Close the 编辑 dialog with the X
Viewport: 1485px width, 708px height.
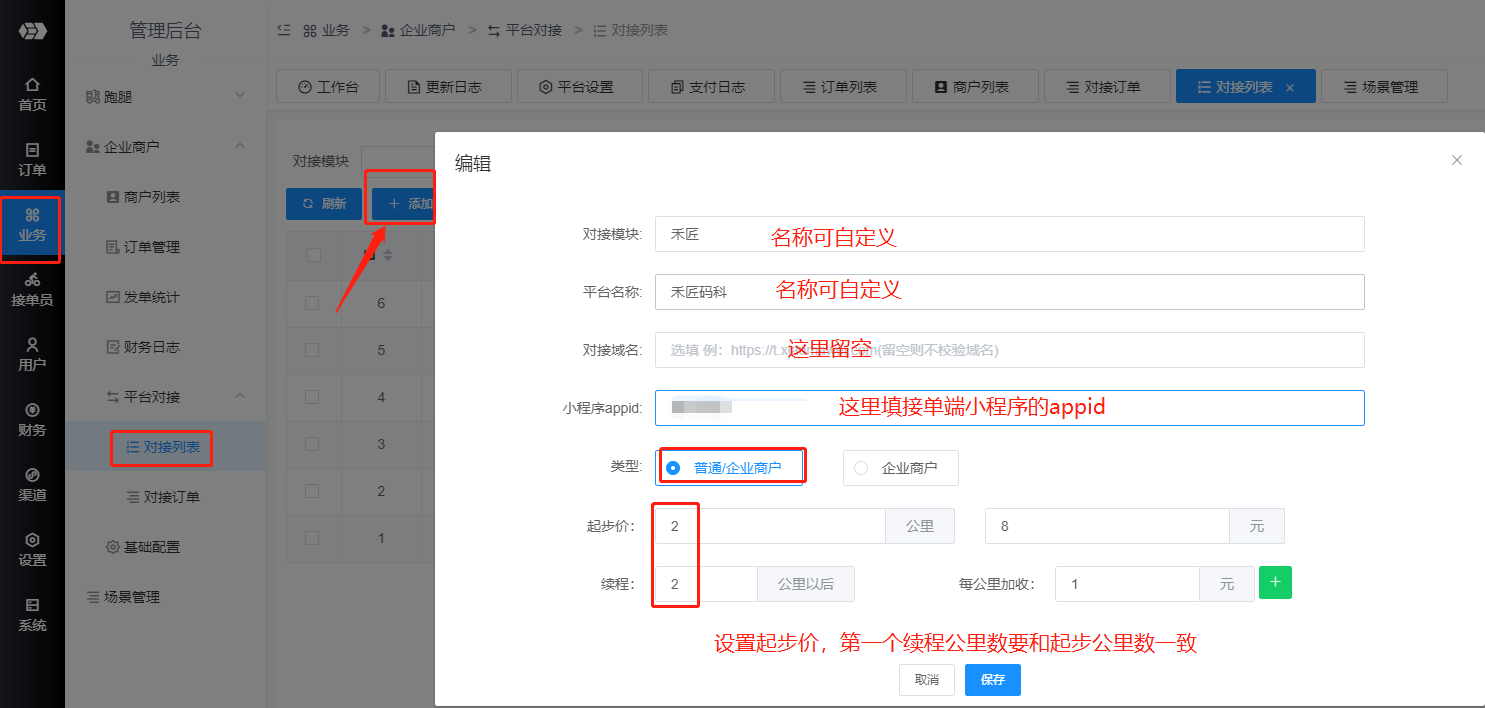pos(1457,160)
